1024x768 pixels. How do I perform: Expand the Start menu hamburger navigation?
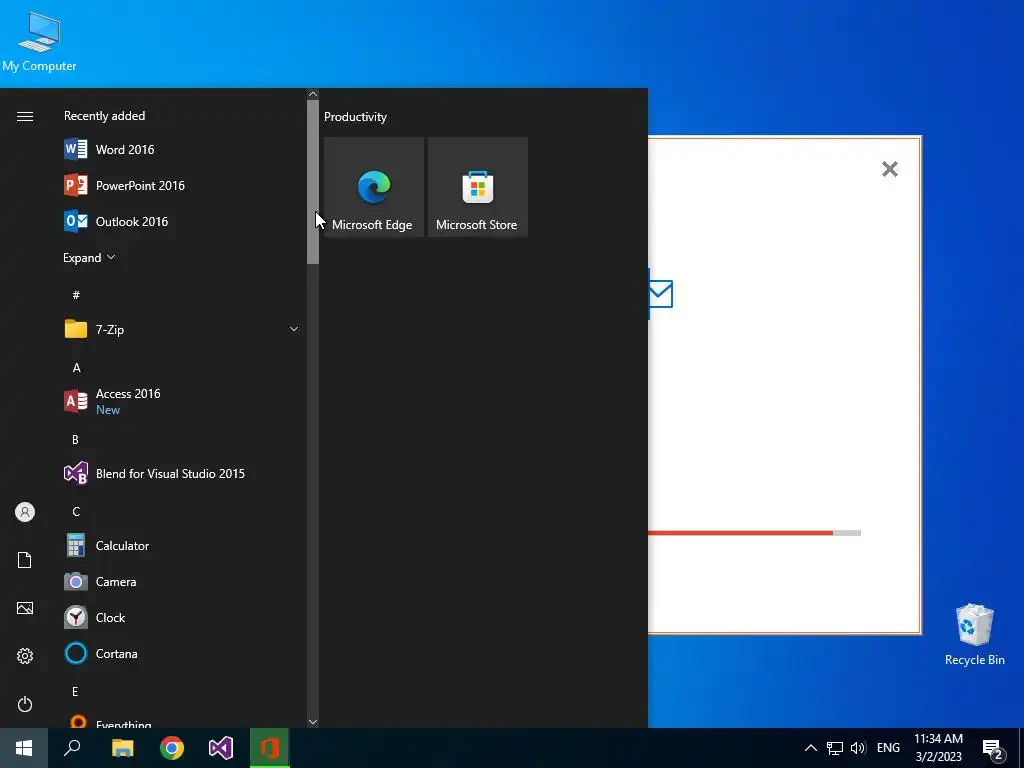(25, 116)
